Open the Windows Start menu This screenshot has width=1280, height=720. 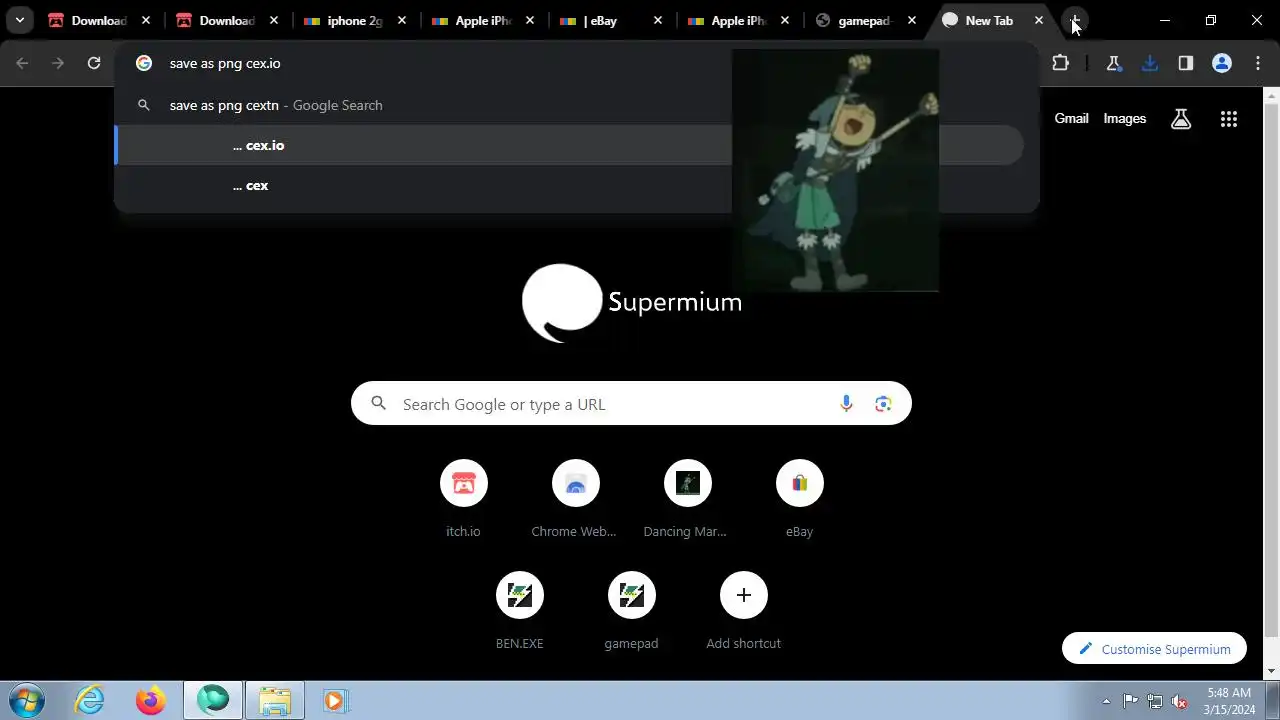25,700
